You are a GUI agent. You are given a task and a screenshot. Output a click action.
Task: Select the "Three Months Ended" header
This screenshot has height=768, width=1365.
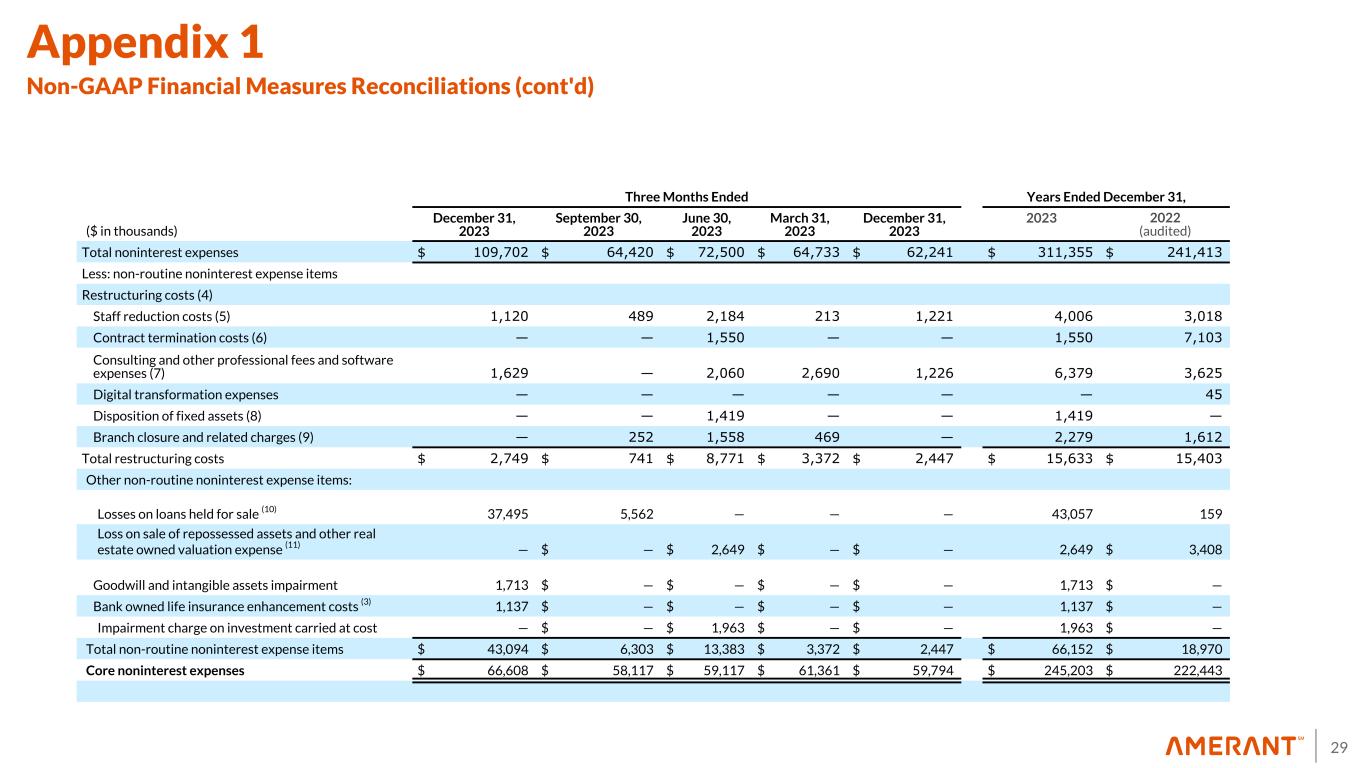pyautogui.click(x=685, y=198)
